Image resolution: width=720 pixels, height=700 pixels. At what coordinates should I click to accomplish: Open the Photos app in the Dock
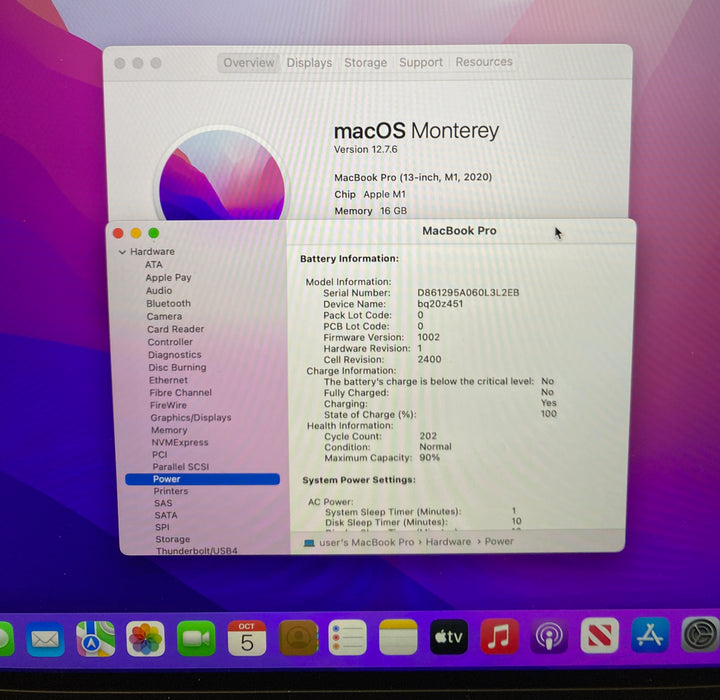click(146, 638)
